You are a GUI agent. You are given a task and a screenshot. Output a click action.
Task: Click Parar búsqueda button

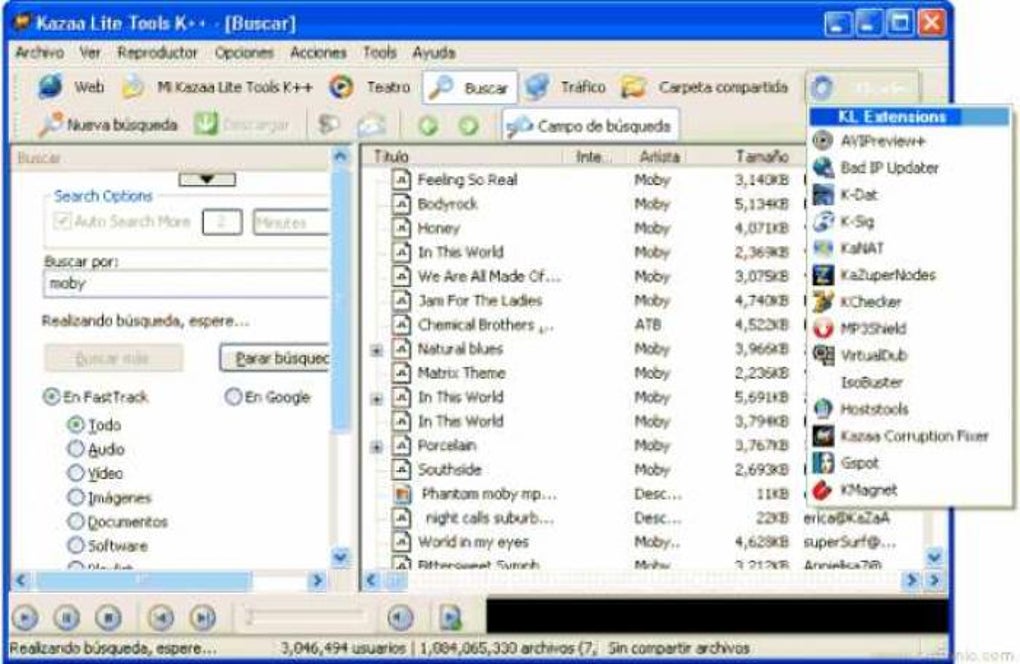[x=275, y=358]
